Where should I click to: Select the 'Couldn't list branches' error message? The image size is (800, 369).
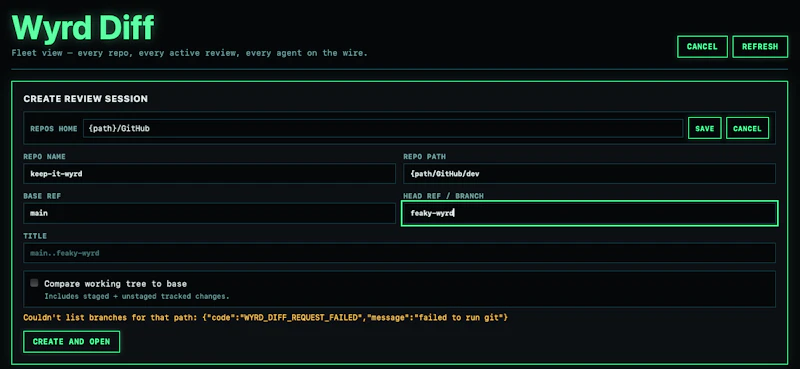click(x=265, y=317)
